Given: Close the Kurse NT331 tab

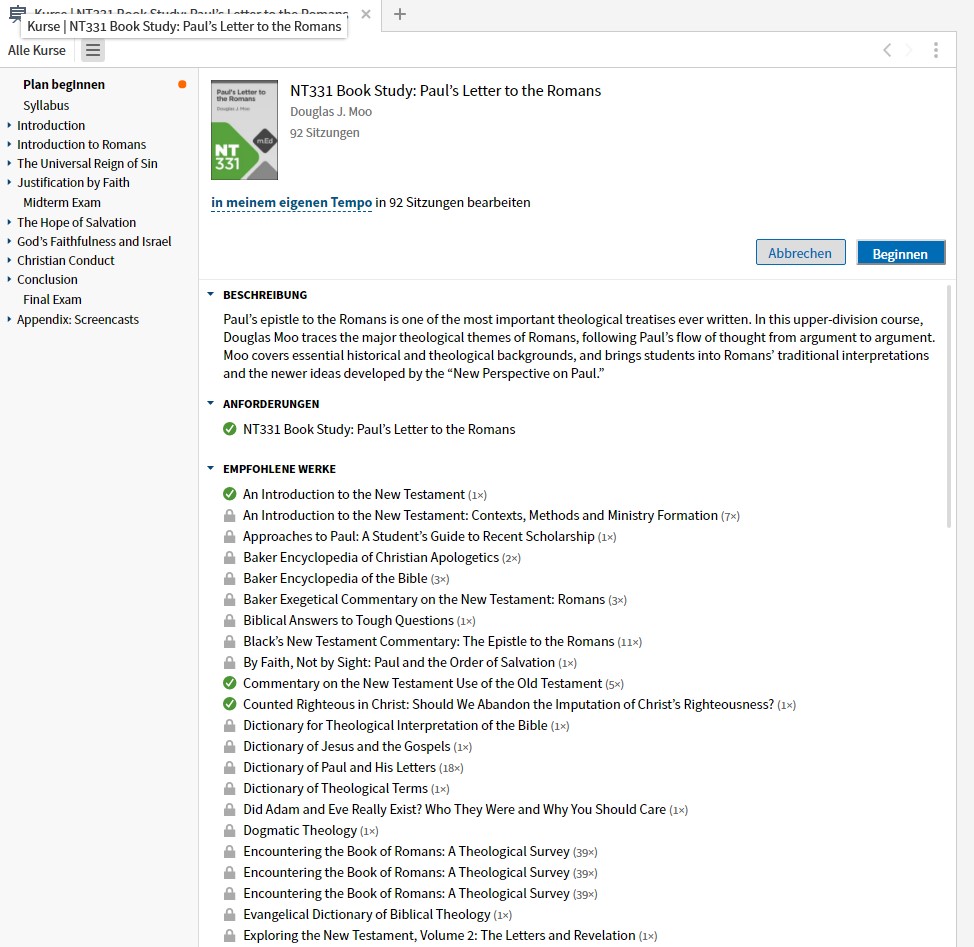Looking at the screenshot, I should (366, 14).
